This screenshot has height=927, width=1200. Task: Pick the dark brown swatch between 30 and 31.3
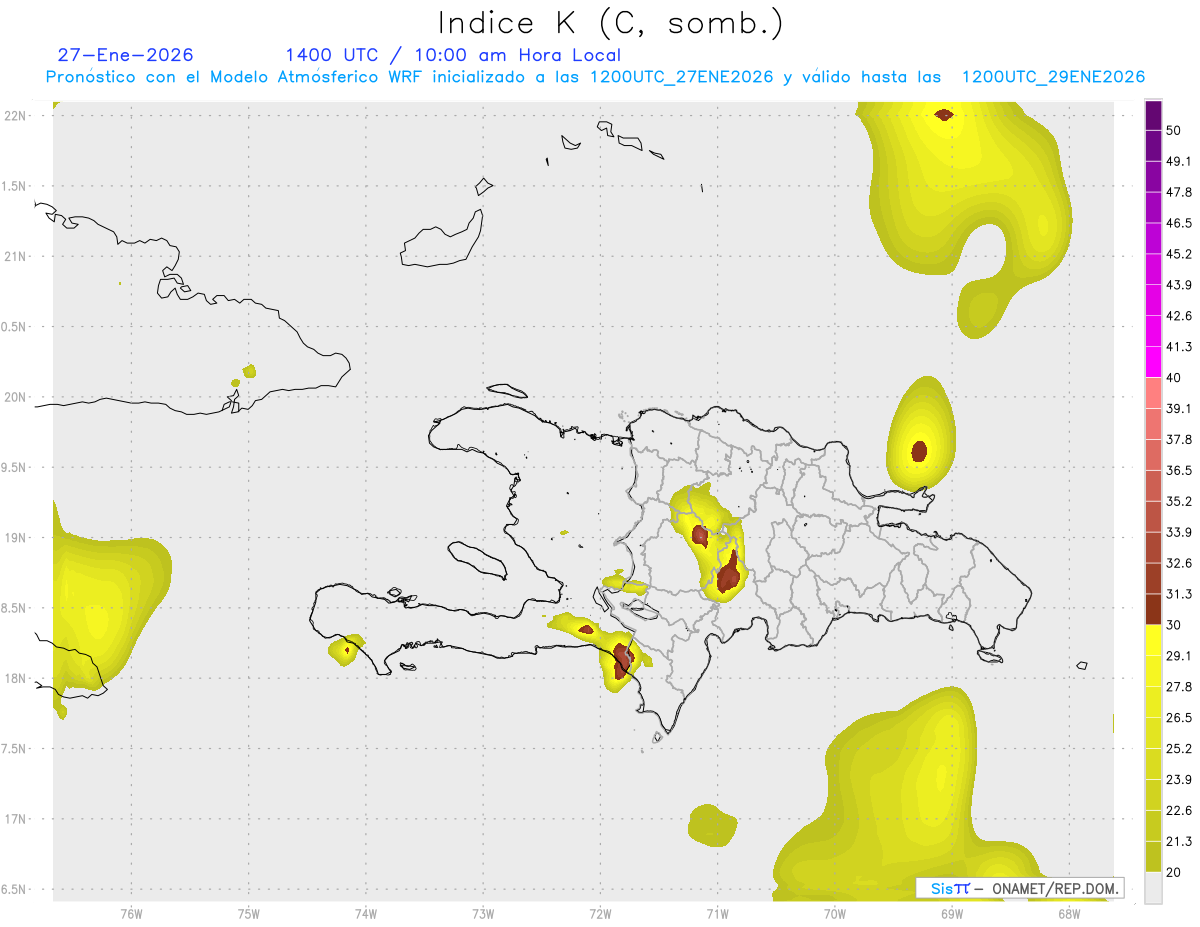coord(1153,609)
